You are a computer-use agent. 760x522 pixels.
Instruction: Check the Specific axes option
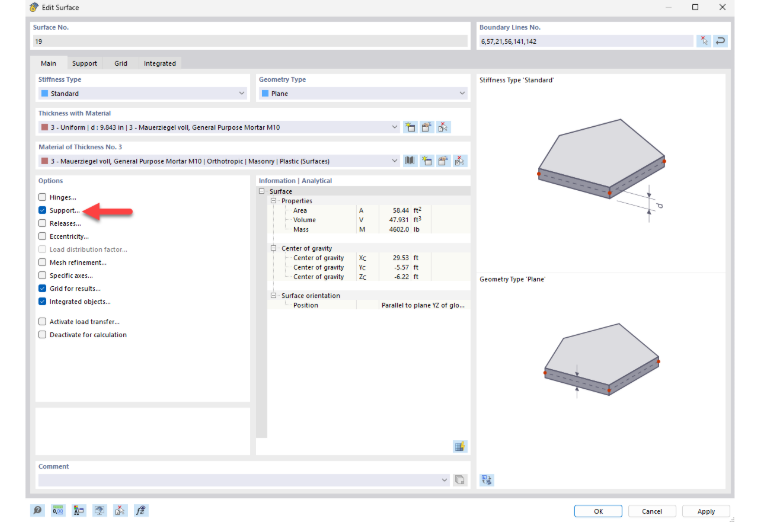point(42,275)
